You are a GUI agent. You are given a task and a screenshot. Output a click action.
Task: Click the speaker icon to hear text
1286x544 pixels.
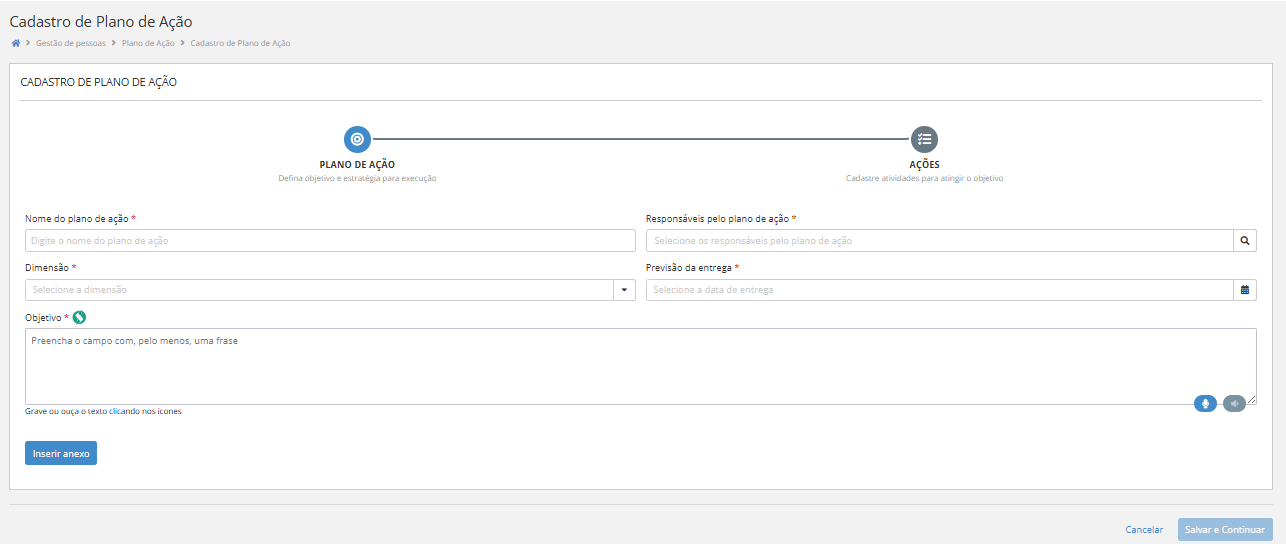point(1234,404)
